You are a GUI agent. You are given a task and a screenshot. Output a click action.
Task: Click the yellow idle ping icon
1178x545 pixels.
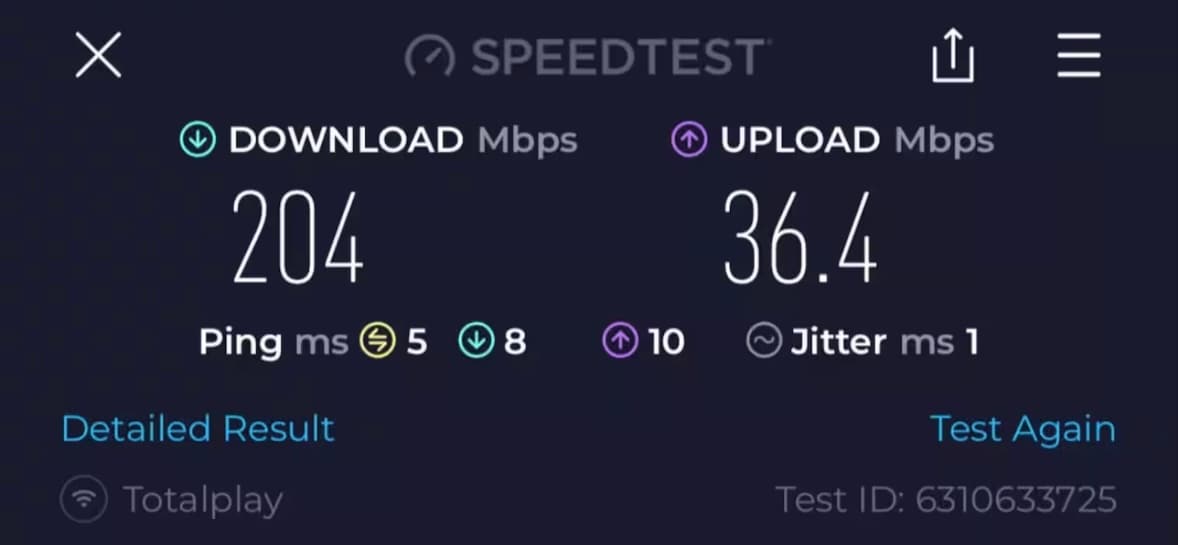click(x=377, y=341)
